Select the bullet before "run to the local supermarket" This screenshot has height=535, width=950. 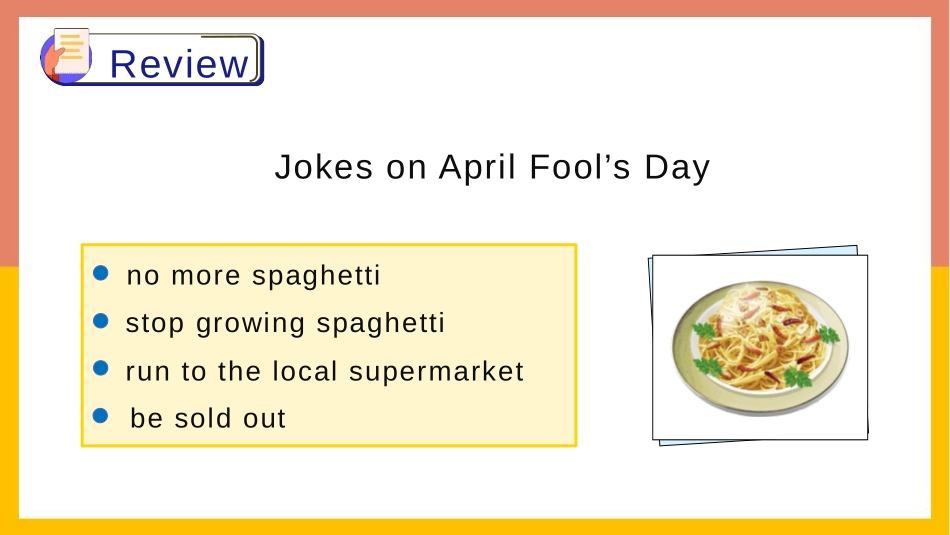(x=101, y=368)
